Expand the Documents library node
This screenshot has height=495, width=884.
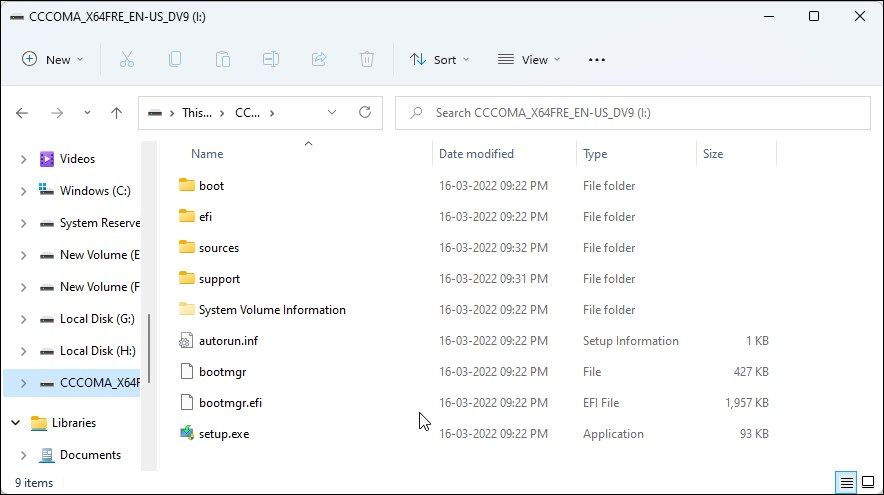click(23, 455)
